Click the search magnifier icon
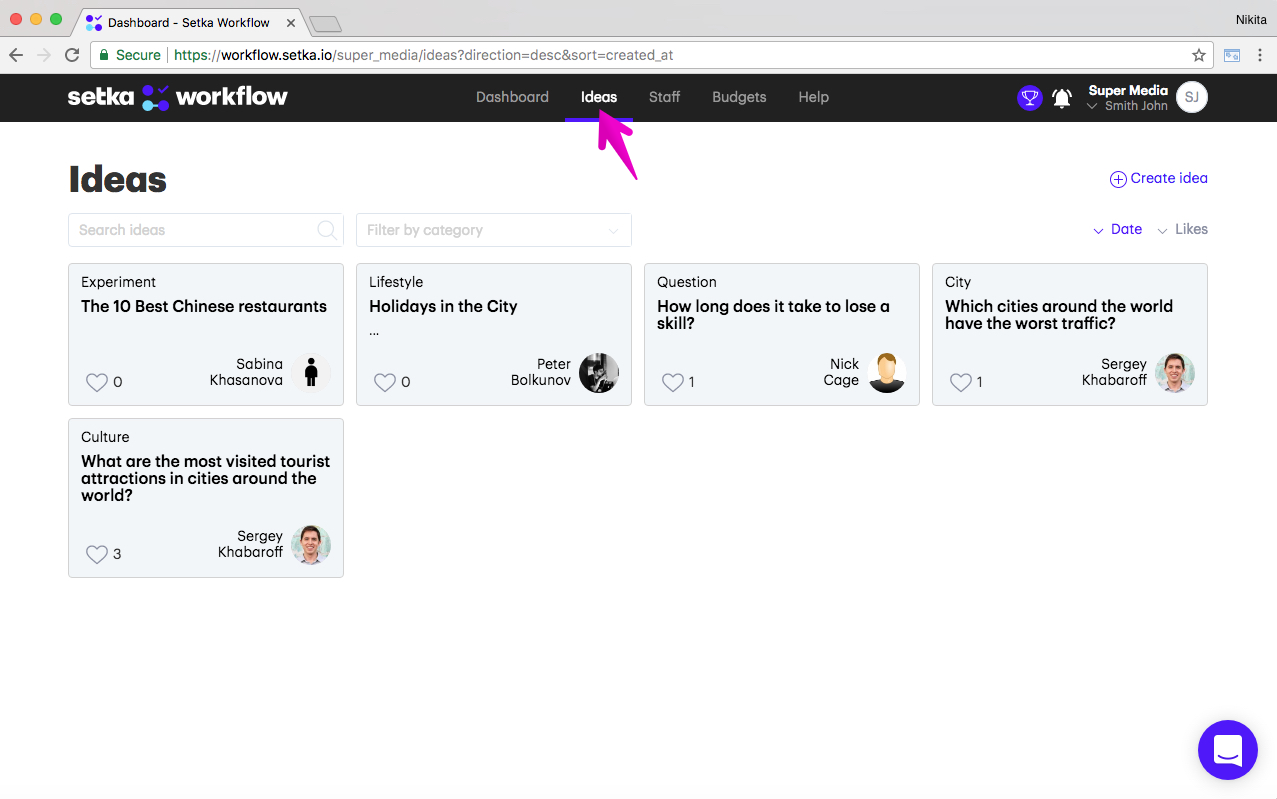 pos(327,230)
